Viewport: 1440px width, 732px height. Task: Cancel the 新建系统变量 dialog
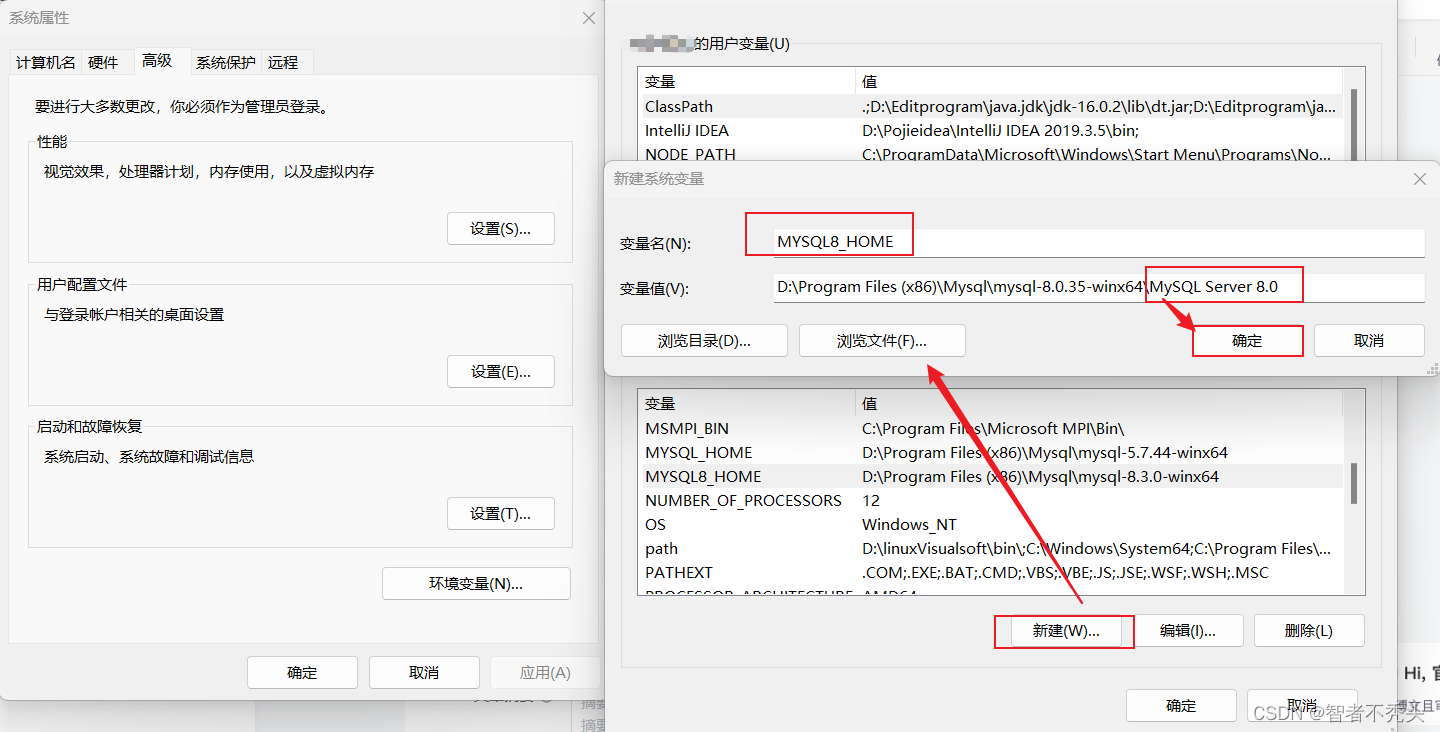click(1369, 340)
